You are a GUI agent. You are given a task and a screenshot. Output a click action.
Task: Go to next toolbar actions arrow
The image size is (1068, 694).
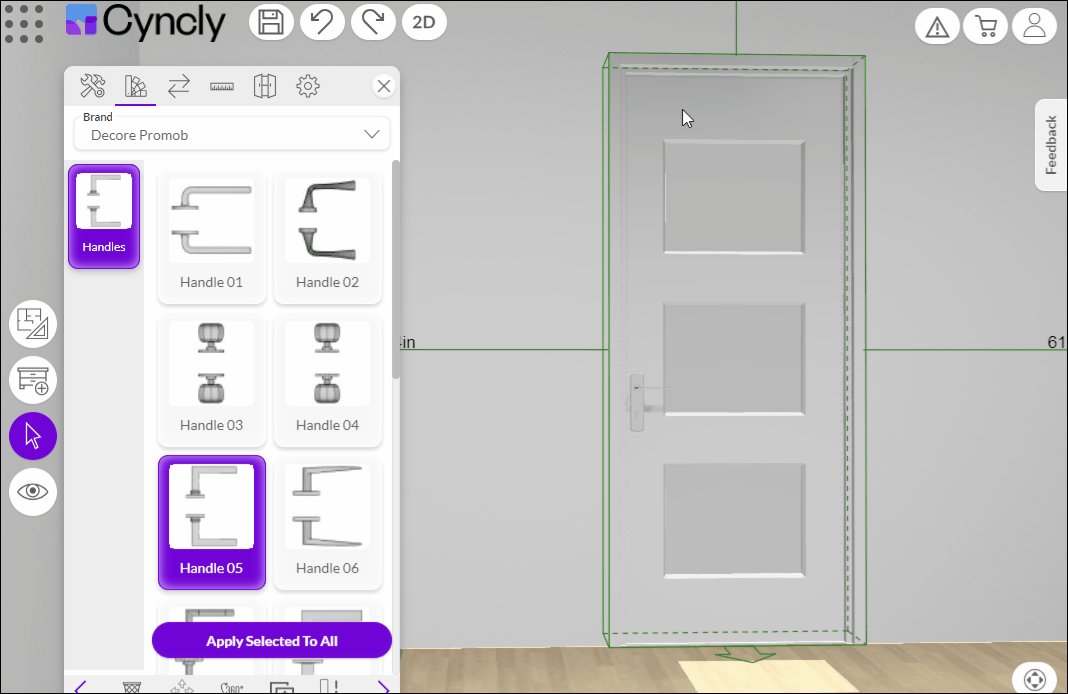point(383,687)
